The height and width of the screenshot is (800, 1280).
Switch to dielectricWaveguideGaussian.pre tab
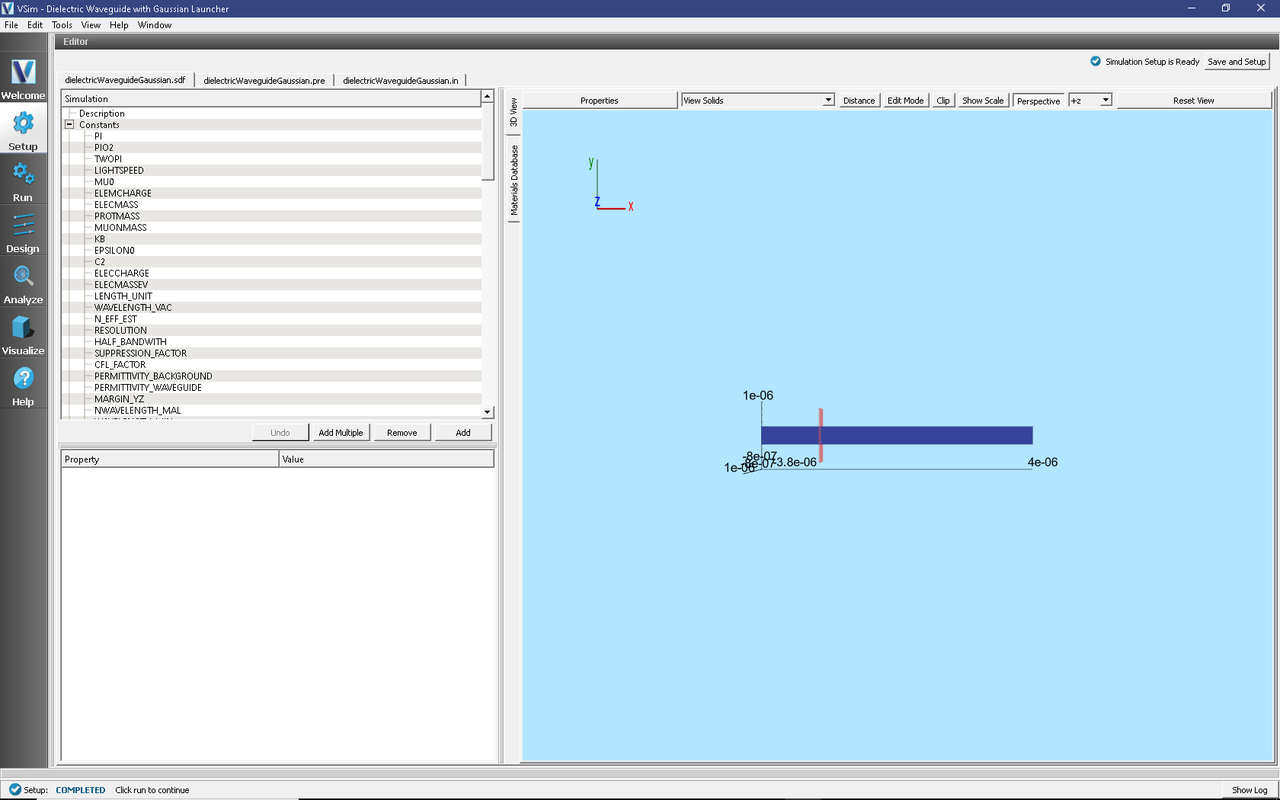click(264, 80)
